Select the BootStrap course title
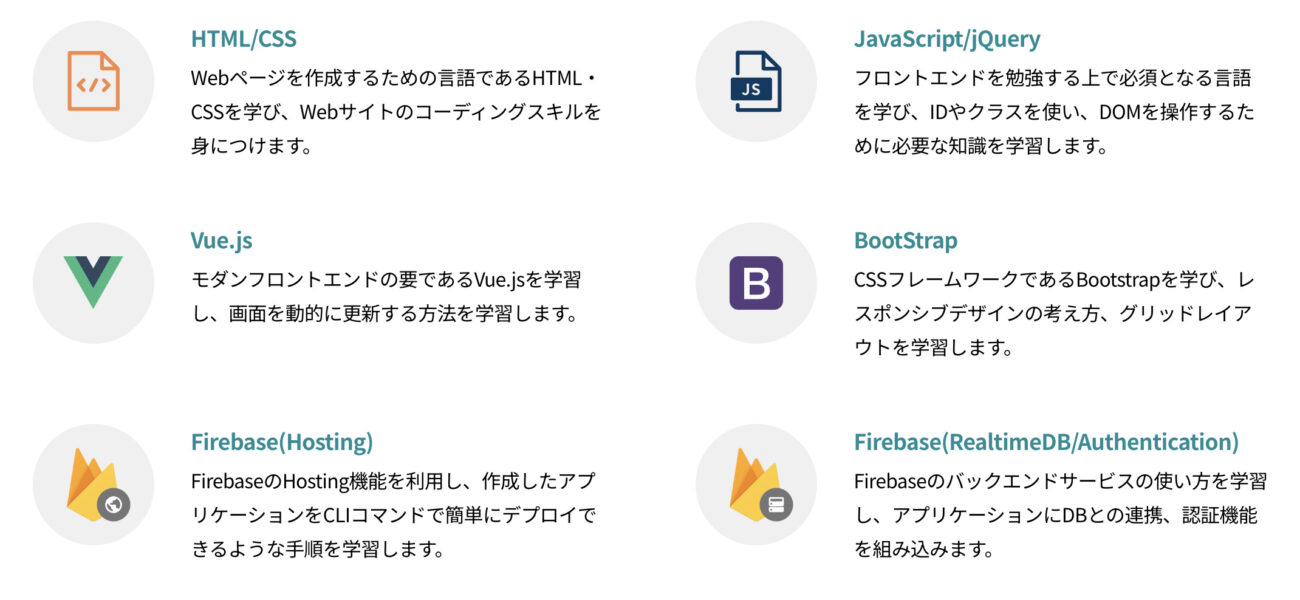 [x=905, y=241]
